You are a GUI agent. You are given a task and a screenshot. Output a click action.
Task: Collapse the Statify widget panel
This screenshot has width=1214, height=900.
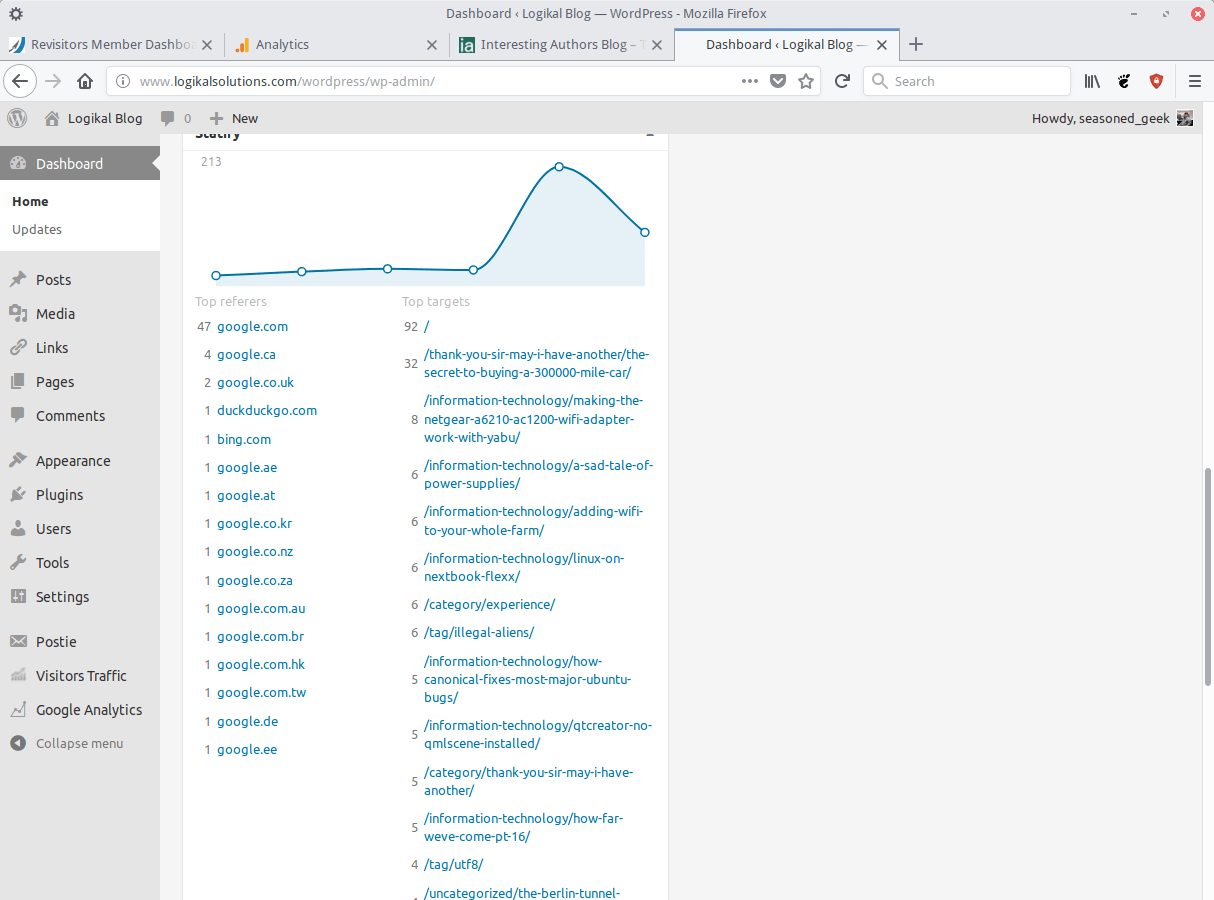[x=649, y=135]
